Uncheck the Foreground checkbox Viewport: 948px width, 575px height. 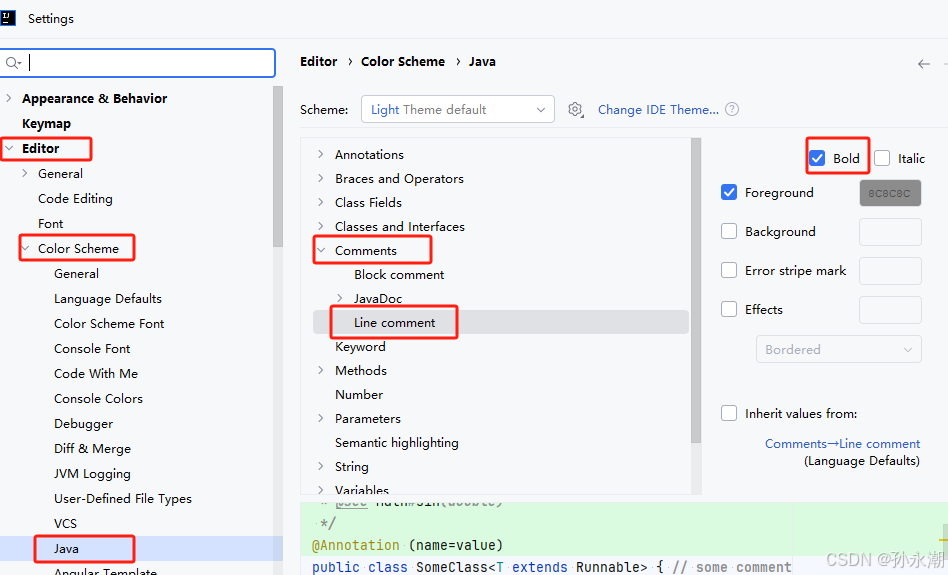729,192
